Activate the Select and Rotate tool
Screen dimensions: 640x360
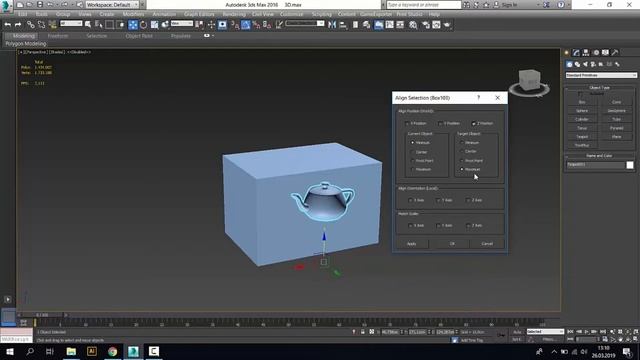click(143, 25)
